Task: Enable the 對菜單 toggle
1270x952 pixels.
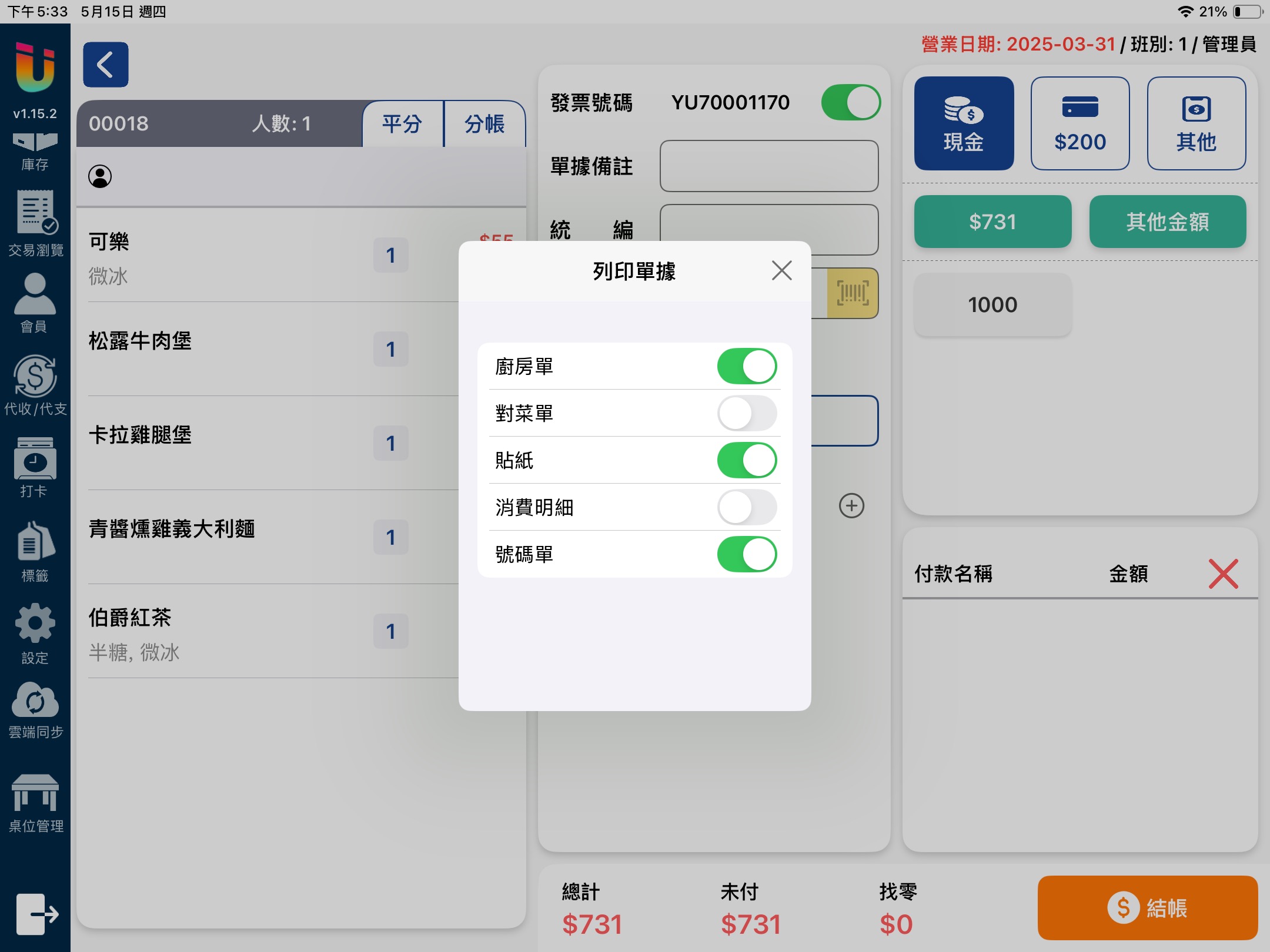Action: pyautogui.click(x=746, y=413)
